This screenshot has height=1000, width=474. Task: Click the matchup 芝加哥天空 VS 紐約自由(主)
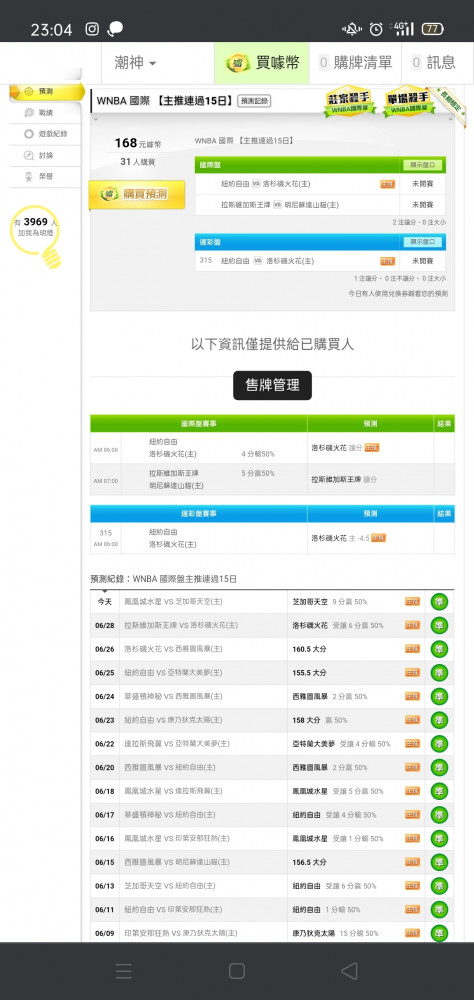(170, 886)
